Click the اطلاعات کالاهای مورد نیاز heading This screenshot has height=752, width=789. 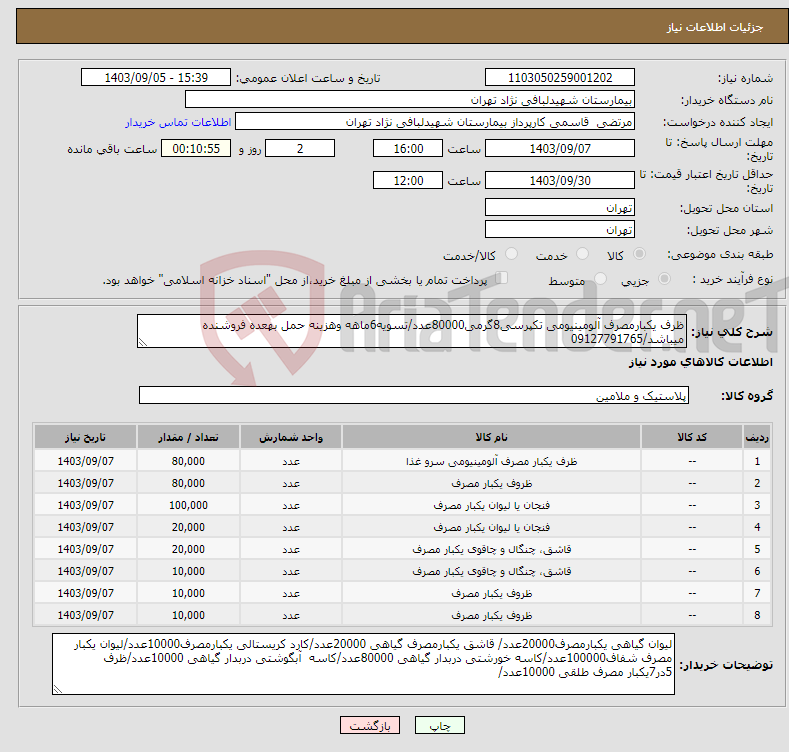pyautogui.click(x=700, y=362)
